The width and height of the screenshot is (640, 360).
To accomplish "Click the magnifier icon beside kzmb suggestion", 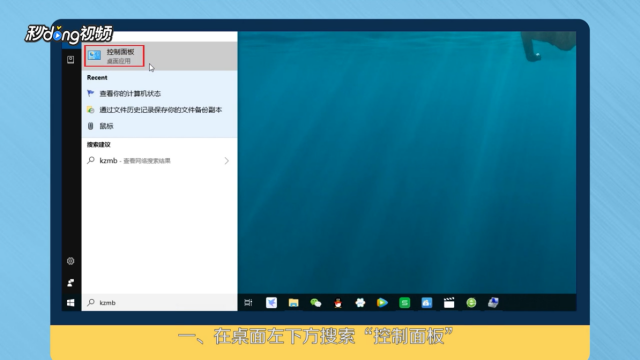I will tap(91, 160).
